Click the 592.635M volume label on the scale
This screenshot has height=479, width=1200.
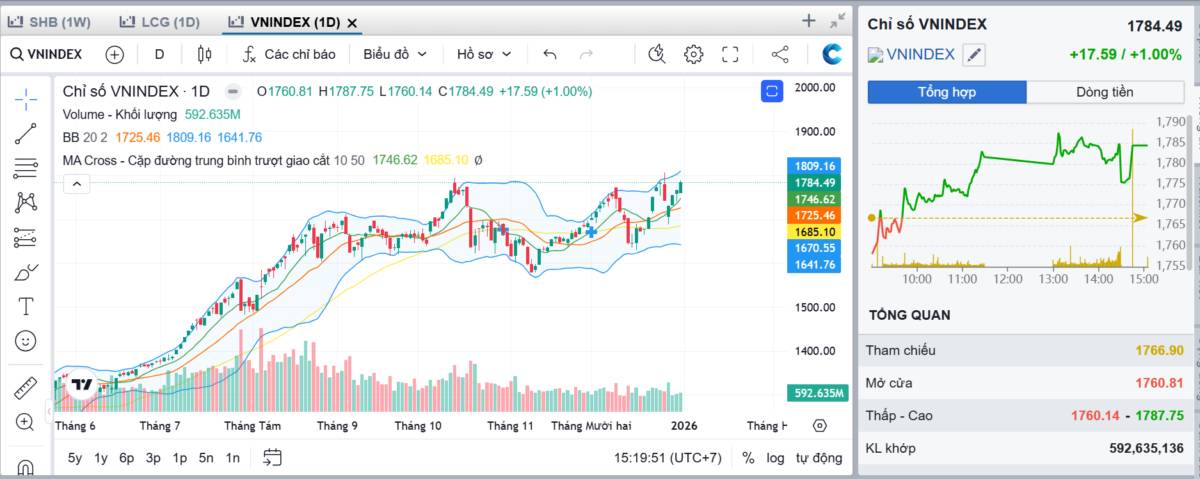tap(817, 393)
